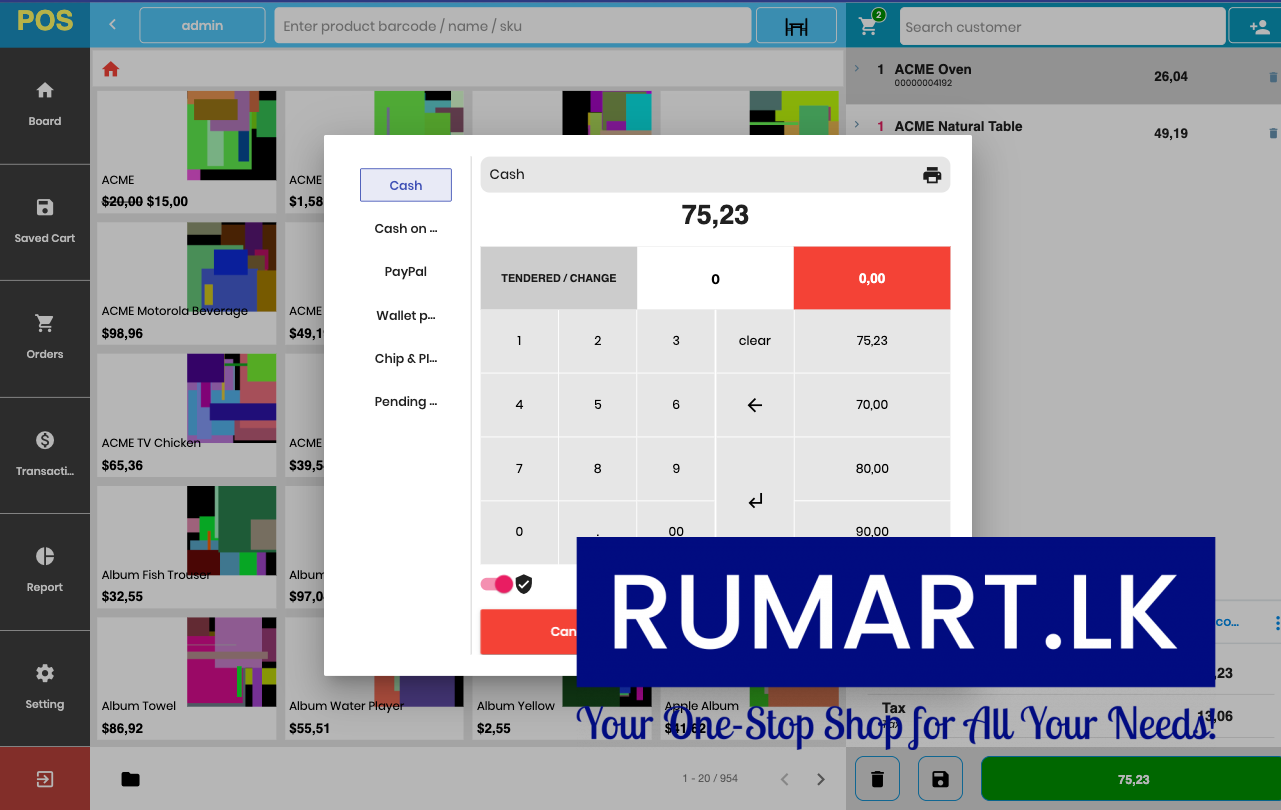Go to next product page chevron
Viewport: 1281px width, 810px height.
pos(821,779)
